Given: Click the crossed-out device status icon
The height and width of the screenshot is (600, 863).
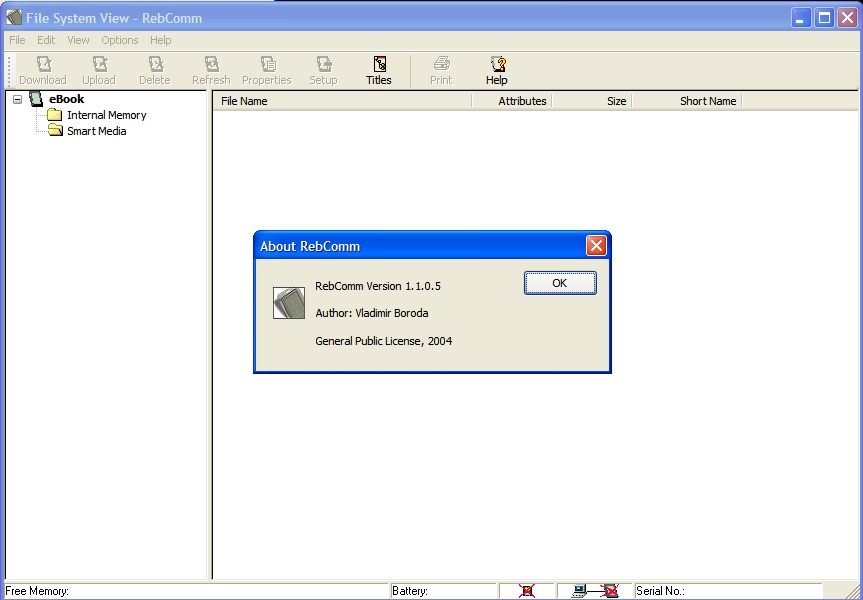Looking at the screenshot, I should (x=527, y=591).
